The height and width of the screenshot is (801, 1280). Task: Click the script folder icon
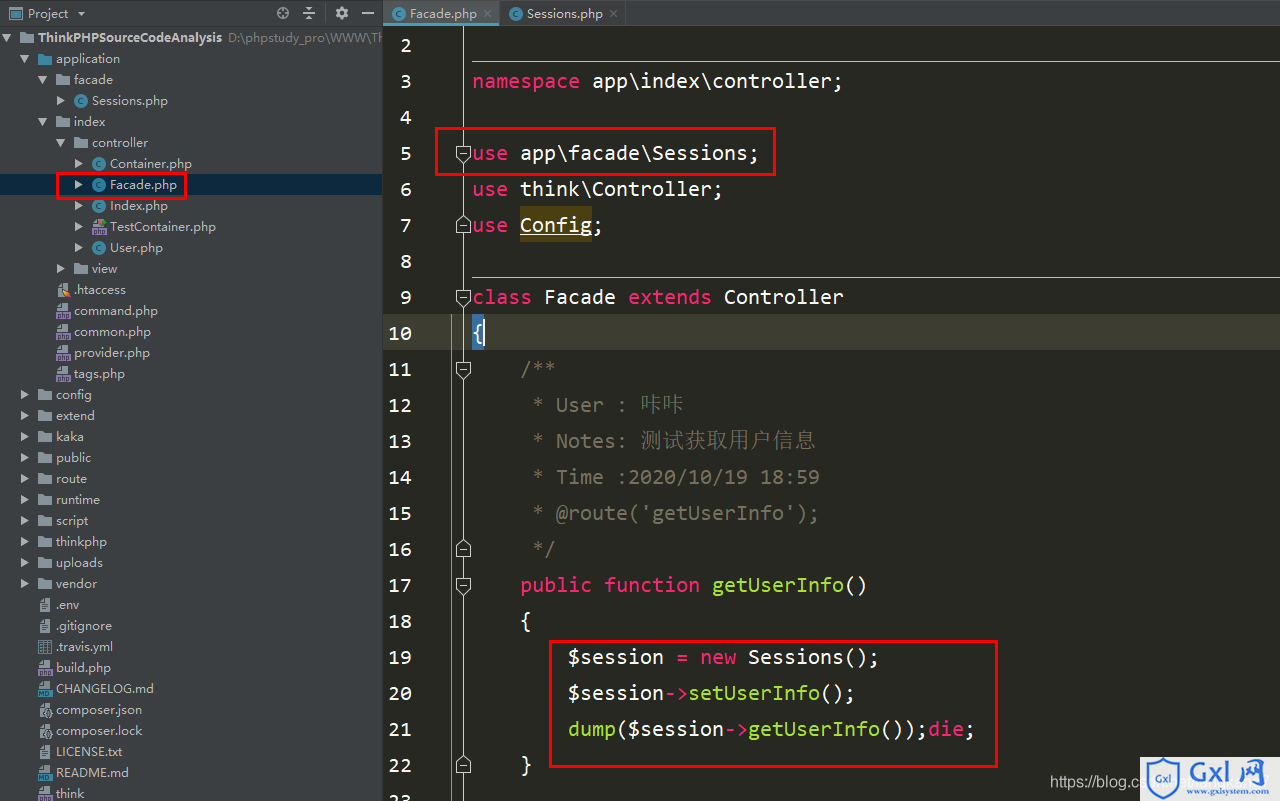[x=45, y=521]
